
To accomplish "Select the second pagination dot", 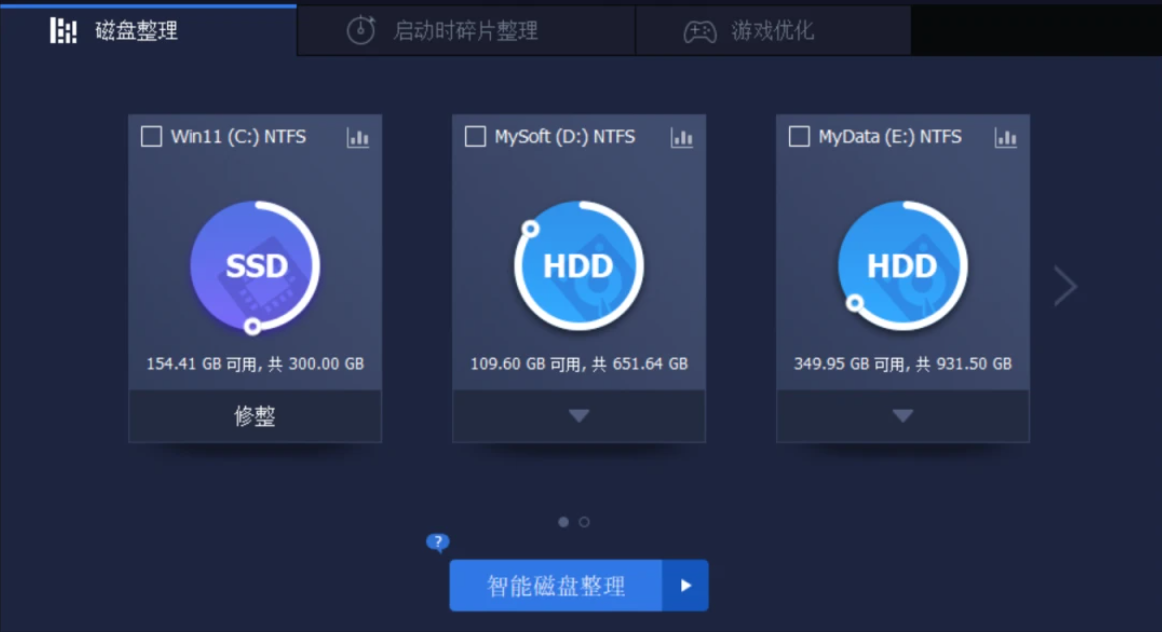I will (585, 521).
